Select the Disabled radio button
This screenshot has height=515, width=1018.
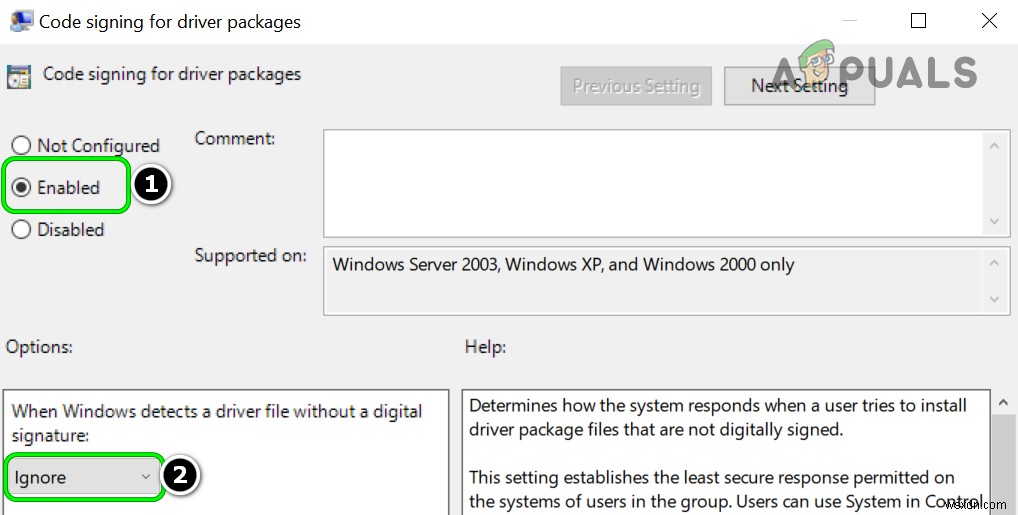[21, 229]
